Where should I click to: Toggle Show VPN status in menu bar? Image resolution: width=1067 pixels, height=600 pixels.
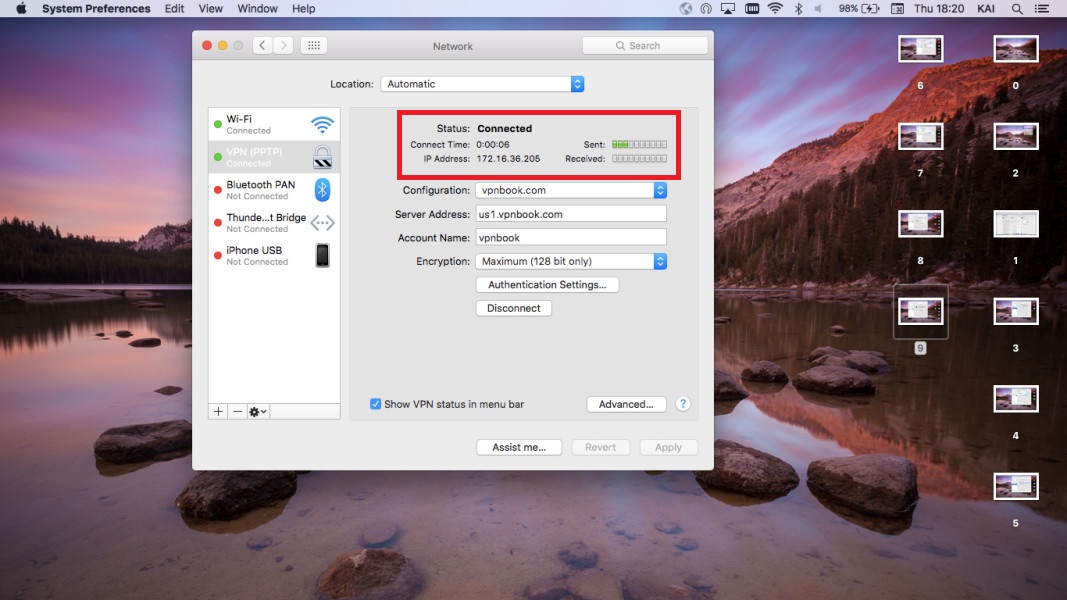point(376,404)
